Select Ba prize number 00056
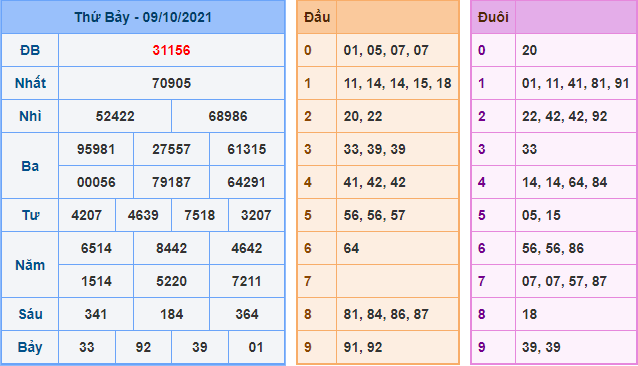Viewport: 638px width, 366px height. coord(96,182)
